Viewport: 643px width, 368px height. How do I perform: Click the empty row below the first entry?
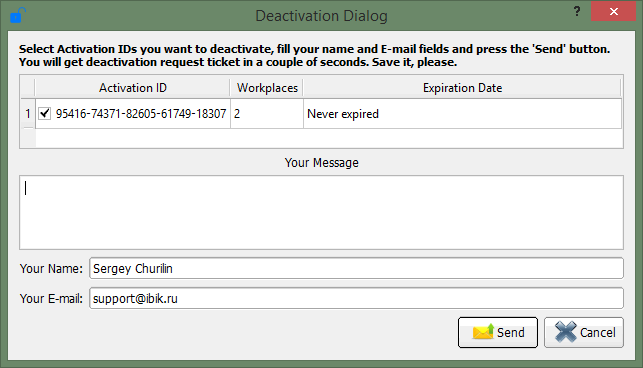click(329, 138)
